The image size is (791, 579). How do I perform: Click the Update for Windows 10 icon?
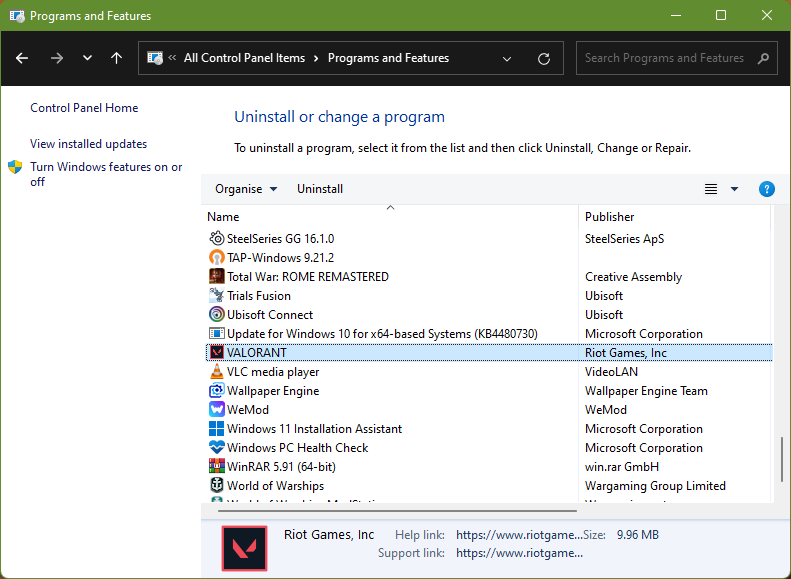[216, 333]
